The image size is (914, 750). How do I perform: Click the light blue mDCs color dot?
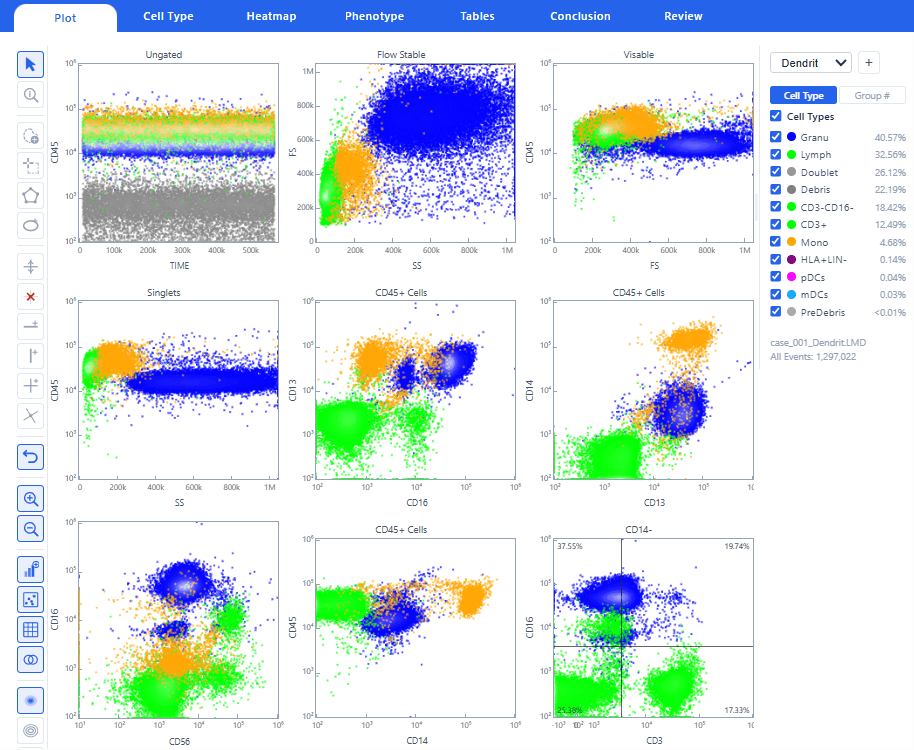coord(792,294)
